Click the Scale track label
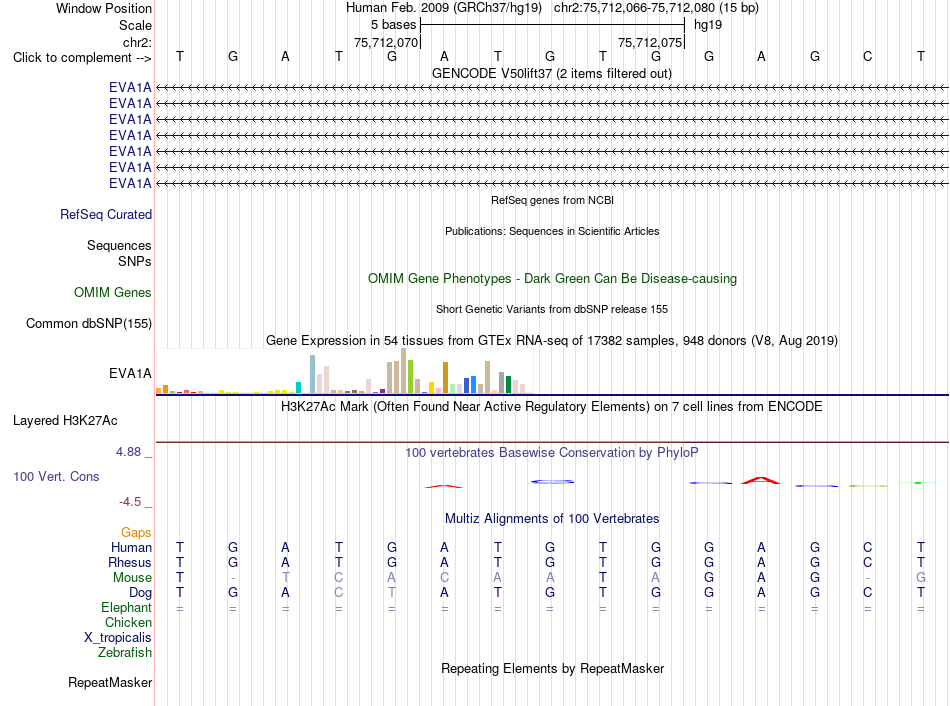The height and width of the screenshot is (706, 950). [x=135, y=25]
